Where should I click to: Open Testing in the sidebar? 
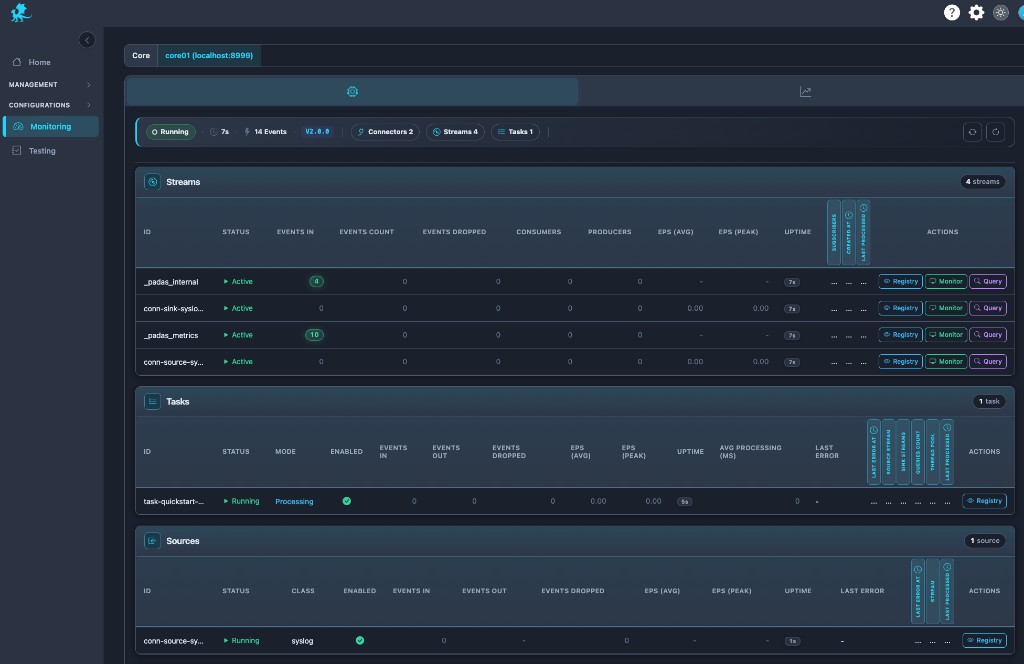[42, 151]
